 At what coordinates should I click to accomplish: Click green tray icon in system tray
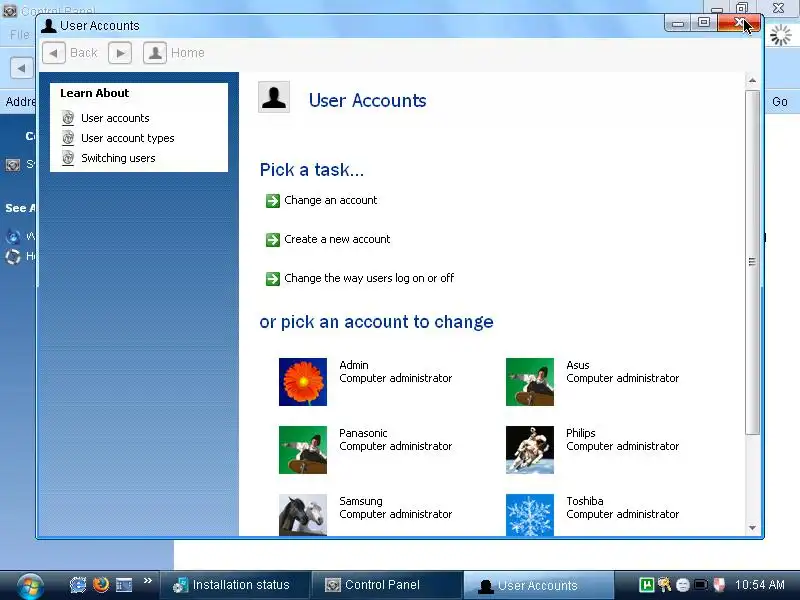646,585
